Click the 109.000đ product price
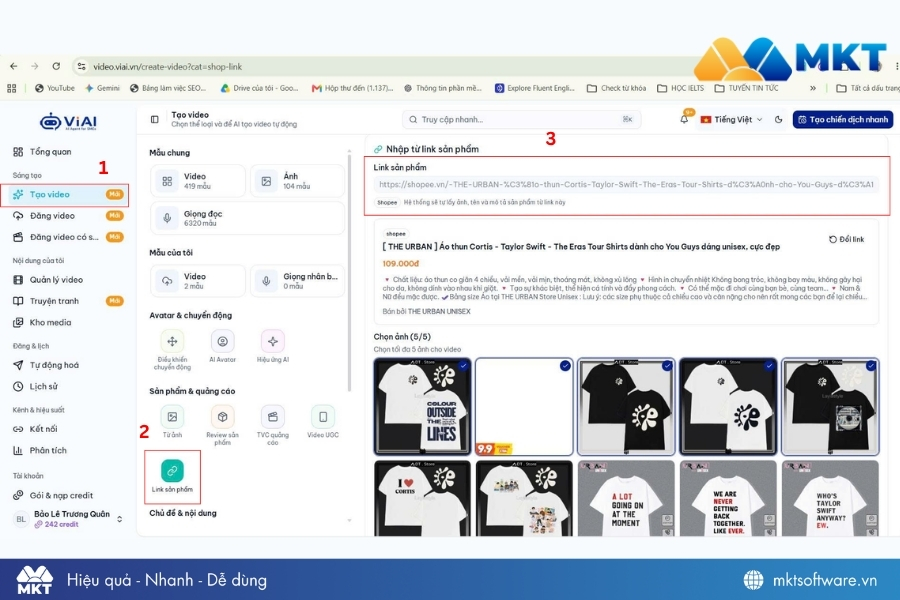Viewport: 900px width, 600px height. [401, 264]
